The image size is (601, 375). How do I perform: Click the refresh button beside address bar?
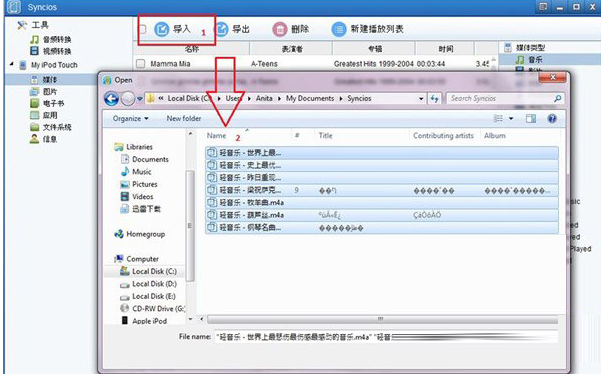click(x=434, y=99)
